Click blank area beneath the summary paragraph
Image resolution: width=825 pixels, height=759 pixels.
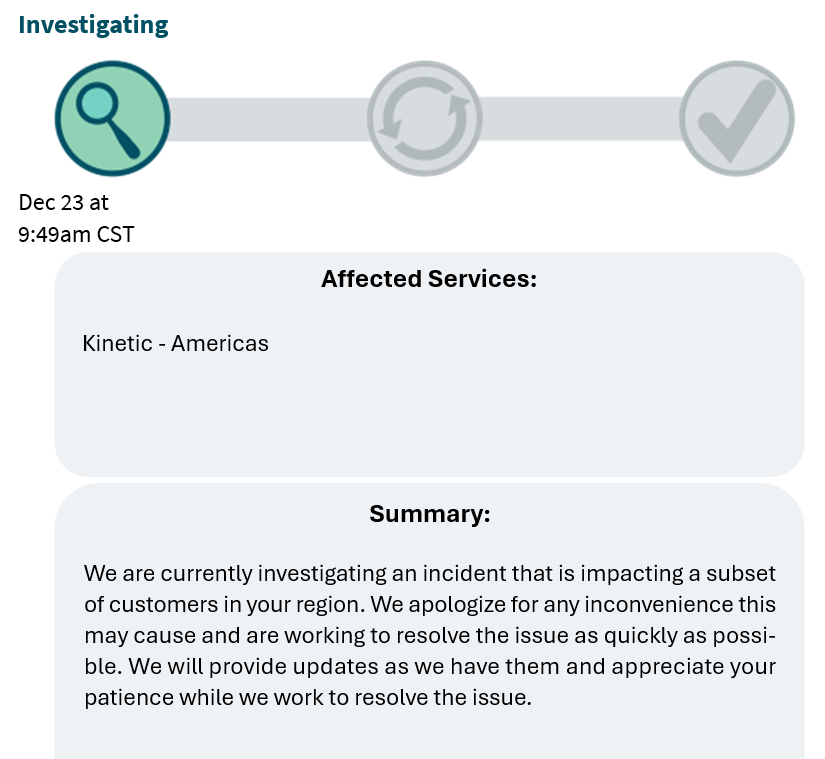[429, 737]
